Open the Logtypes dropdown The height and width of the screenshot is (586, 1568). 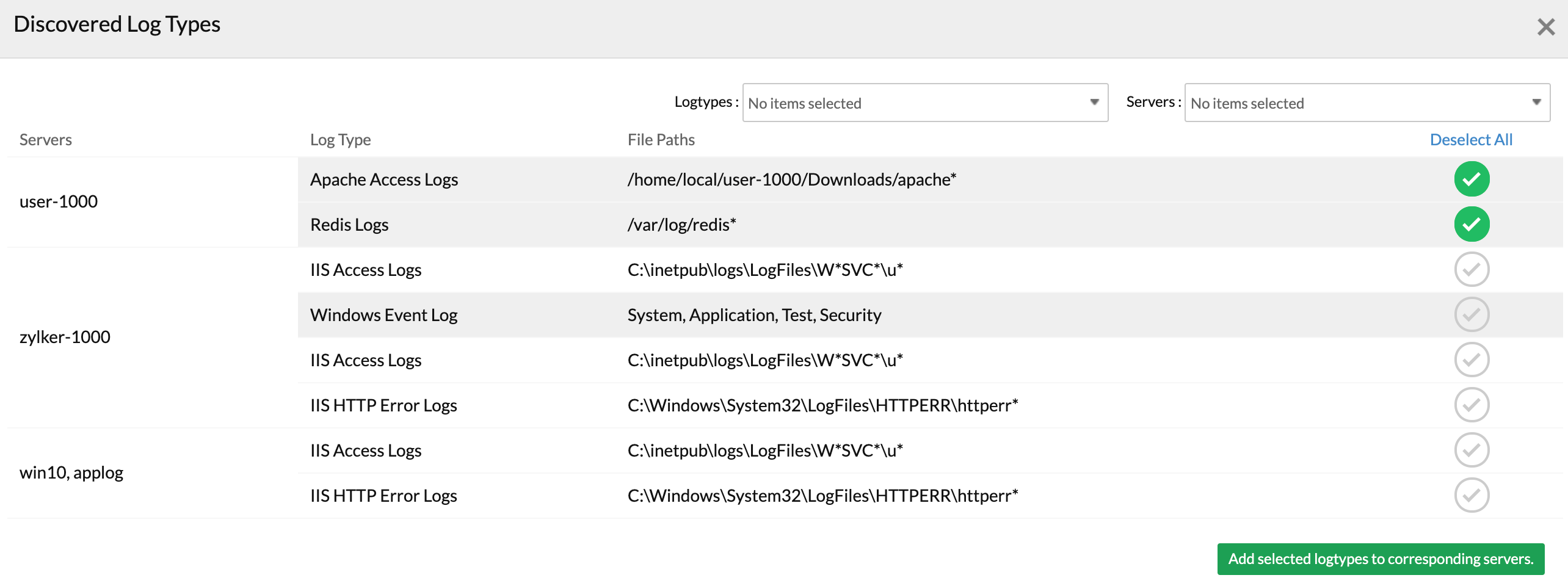point(925,103)
